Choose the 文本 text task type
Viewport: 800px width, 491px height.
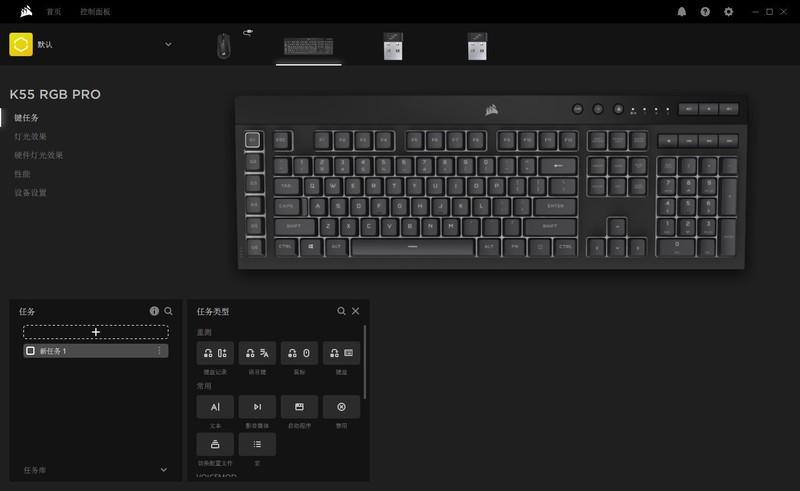pos(215,407)
